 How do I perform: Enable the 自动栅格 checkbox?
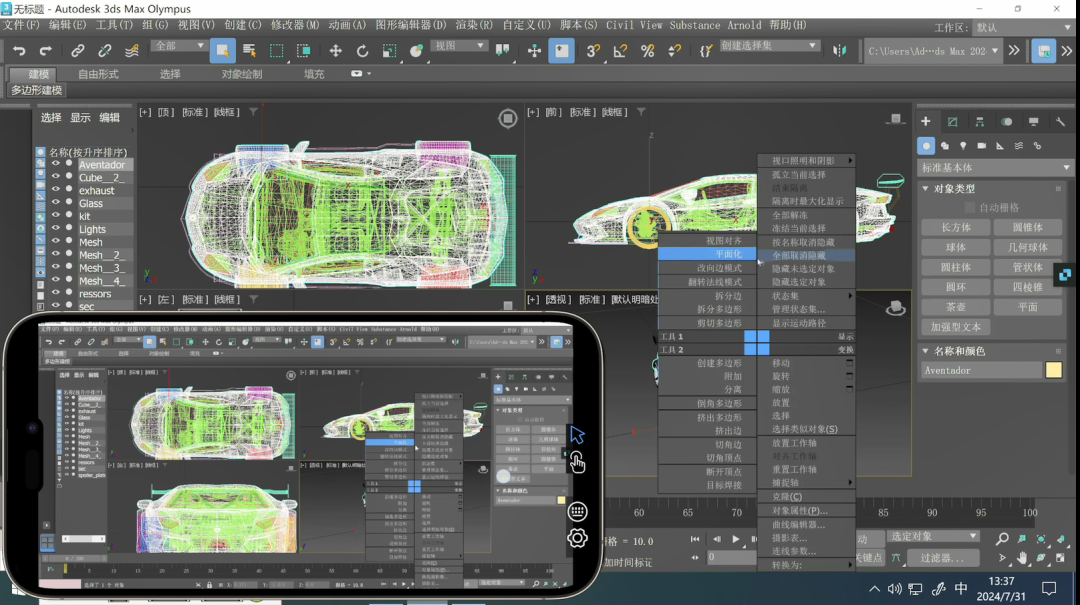point(970,207)
